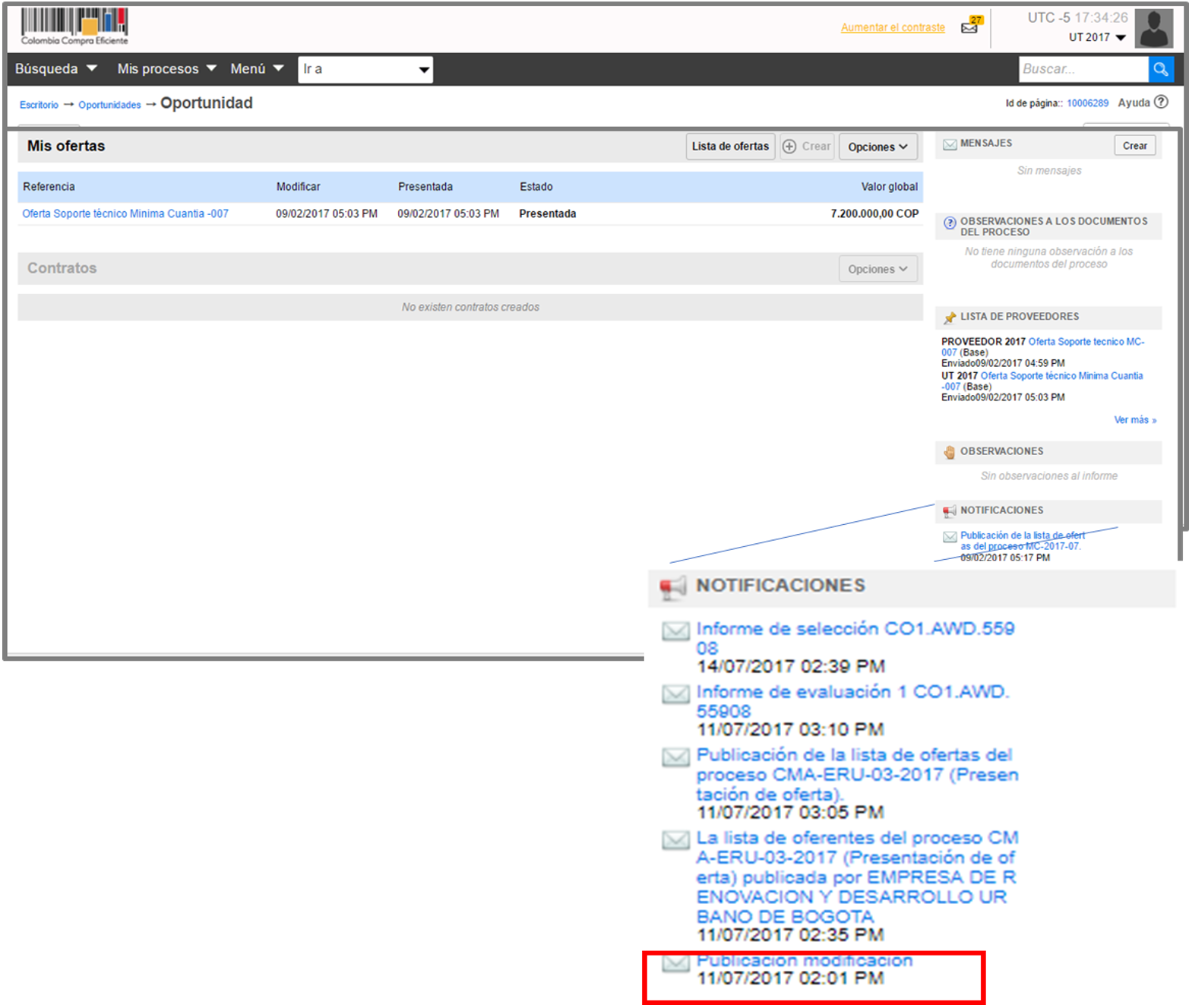The image size is (1189, 1008).
Task: Focus the Buscar search field
Action: 1083,69
